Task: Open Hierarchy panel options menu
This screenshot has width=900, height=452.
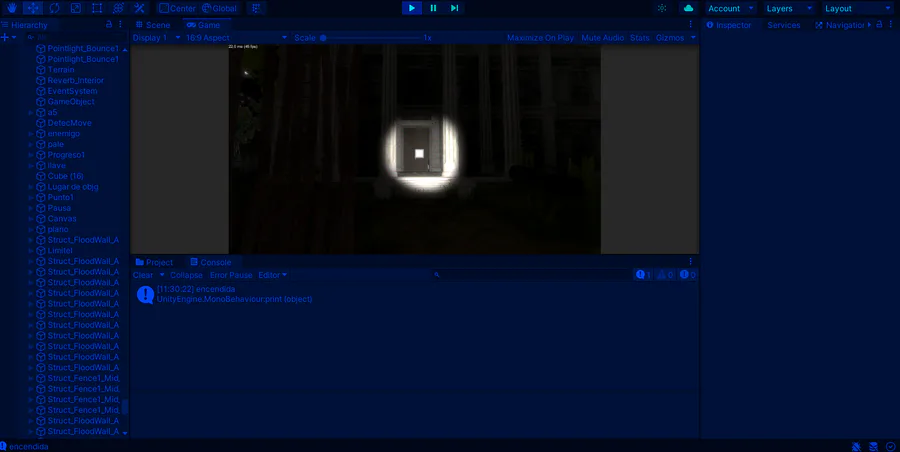Action: click(121, 25)
